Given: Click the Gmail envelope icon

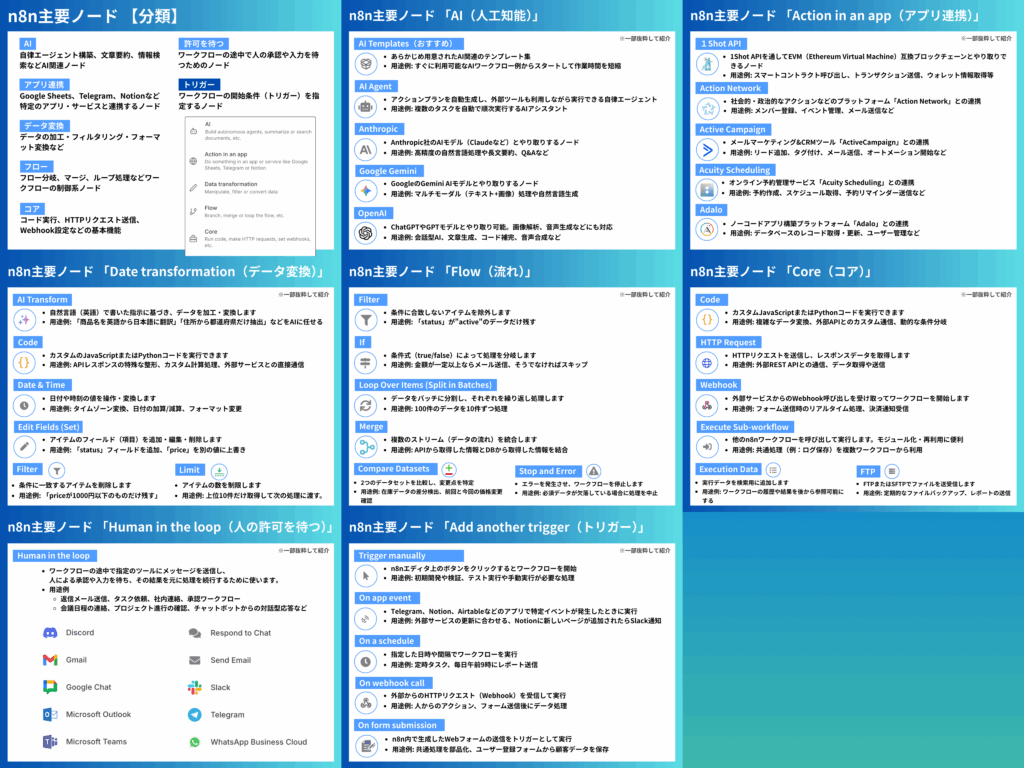Looking at the screenshot, I should click(x=50, y=660).
